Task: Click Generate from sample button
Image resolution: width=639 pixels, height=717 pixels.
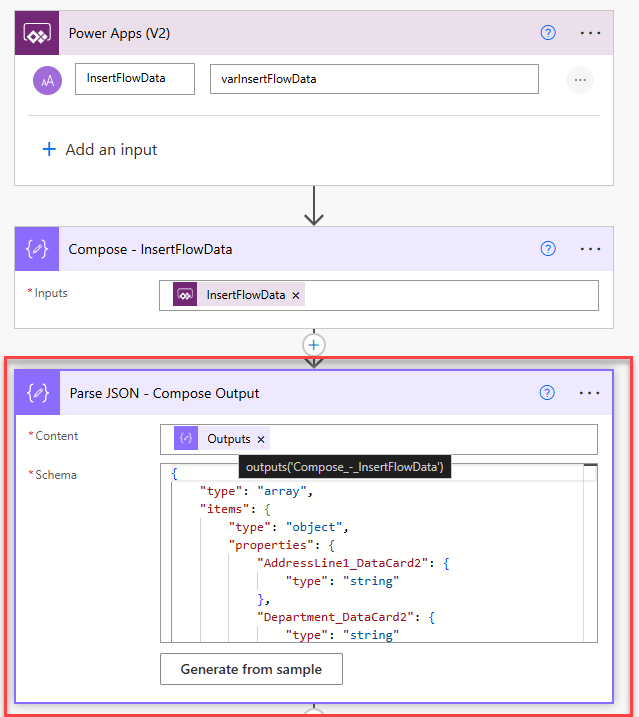Action: coord(251,669)
